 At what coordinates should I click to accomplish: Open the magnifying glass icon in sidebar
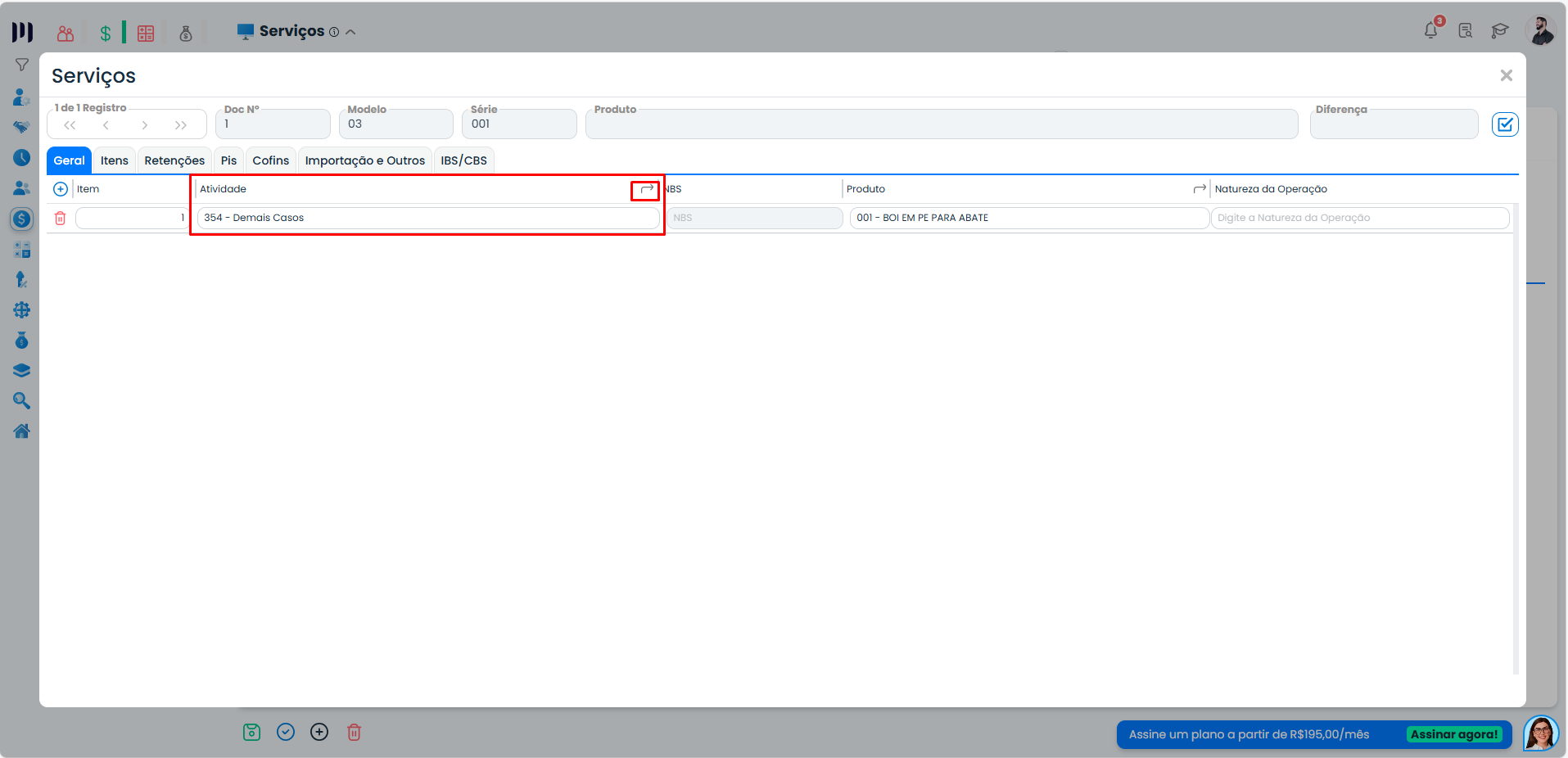pos(22,400)
